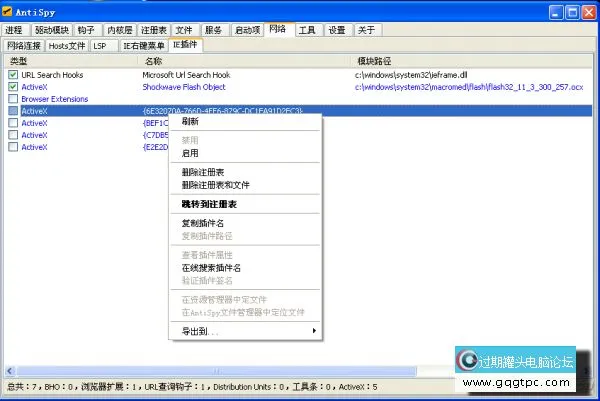Check the ActiveX {E2E2D row checkbox
The width and height of the screenshot is (600, 401).
point(13,147)
